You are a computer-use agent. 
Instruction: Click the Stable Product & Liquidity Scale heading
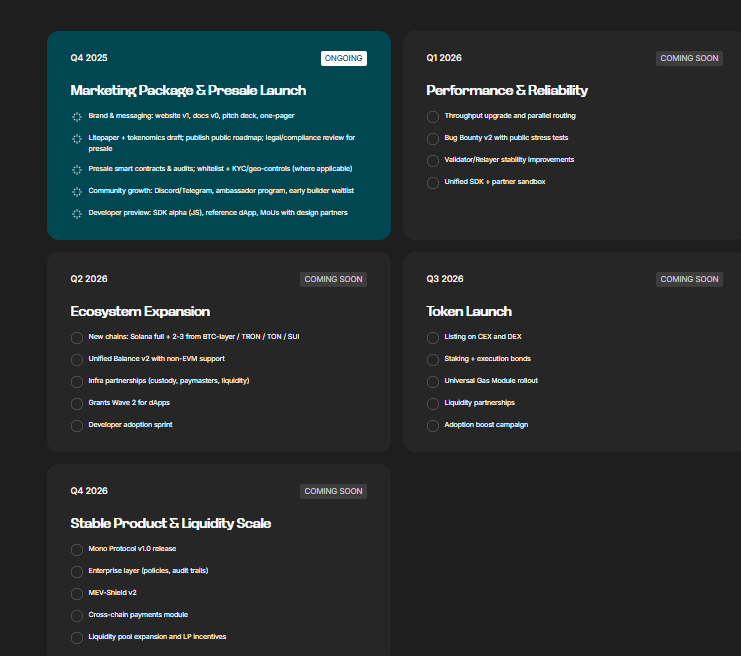pyautogui.click(x=171, y=523)
